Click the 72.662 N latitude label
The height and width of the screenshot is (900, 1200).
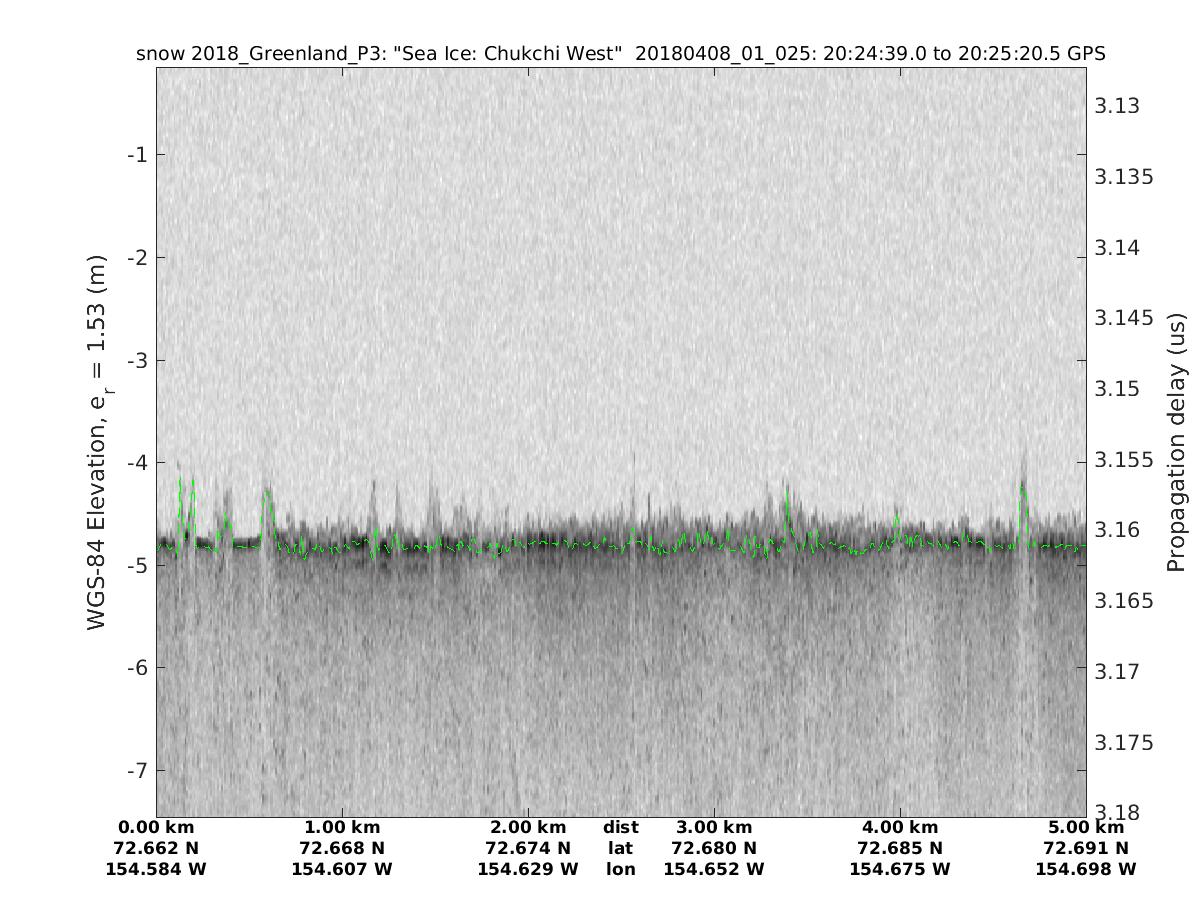point(156,848)
